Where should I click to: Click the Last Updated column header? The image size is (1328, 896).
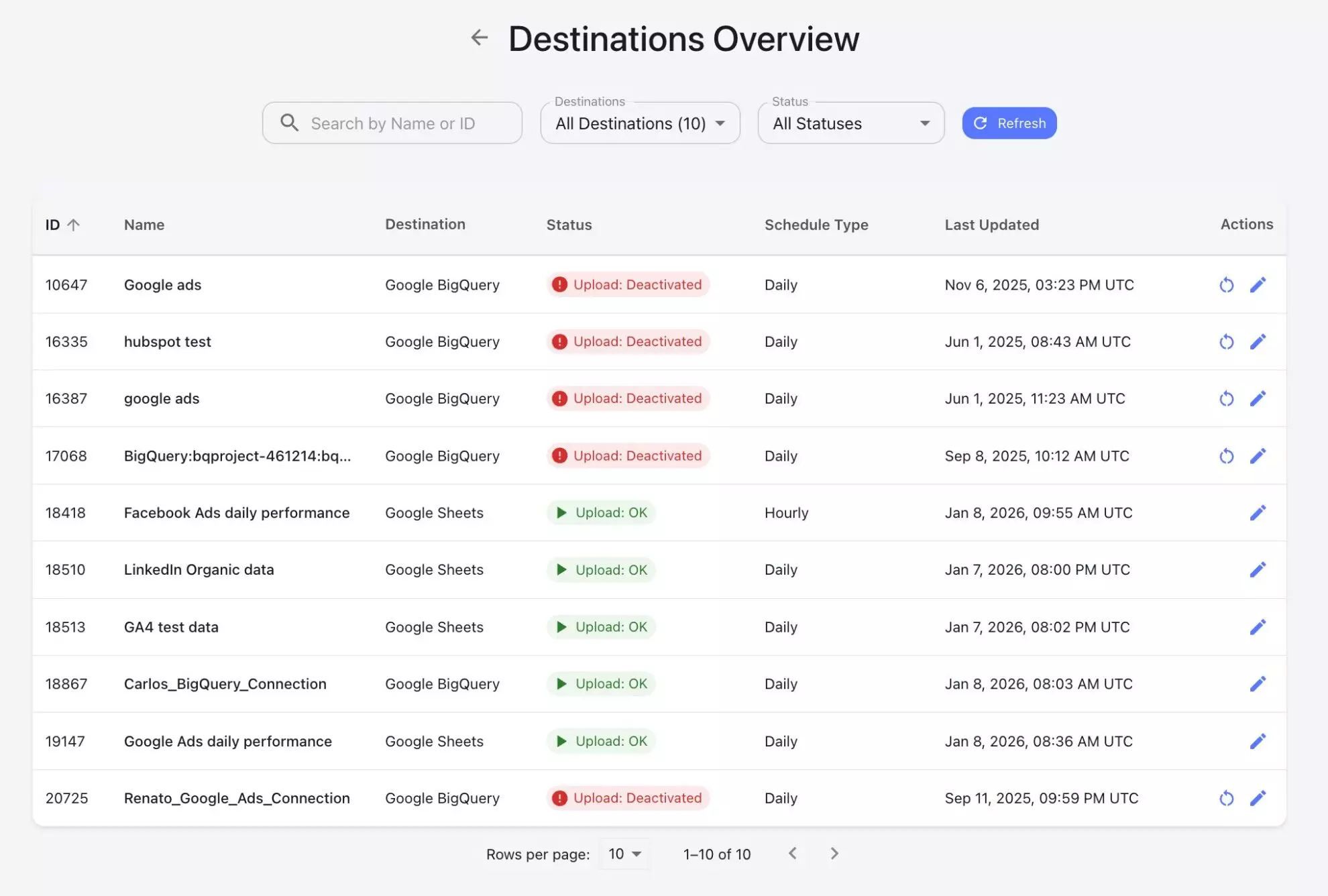991,225
